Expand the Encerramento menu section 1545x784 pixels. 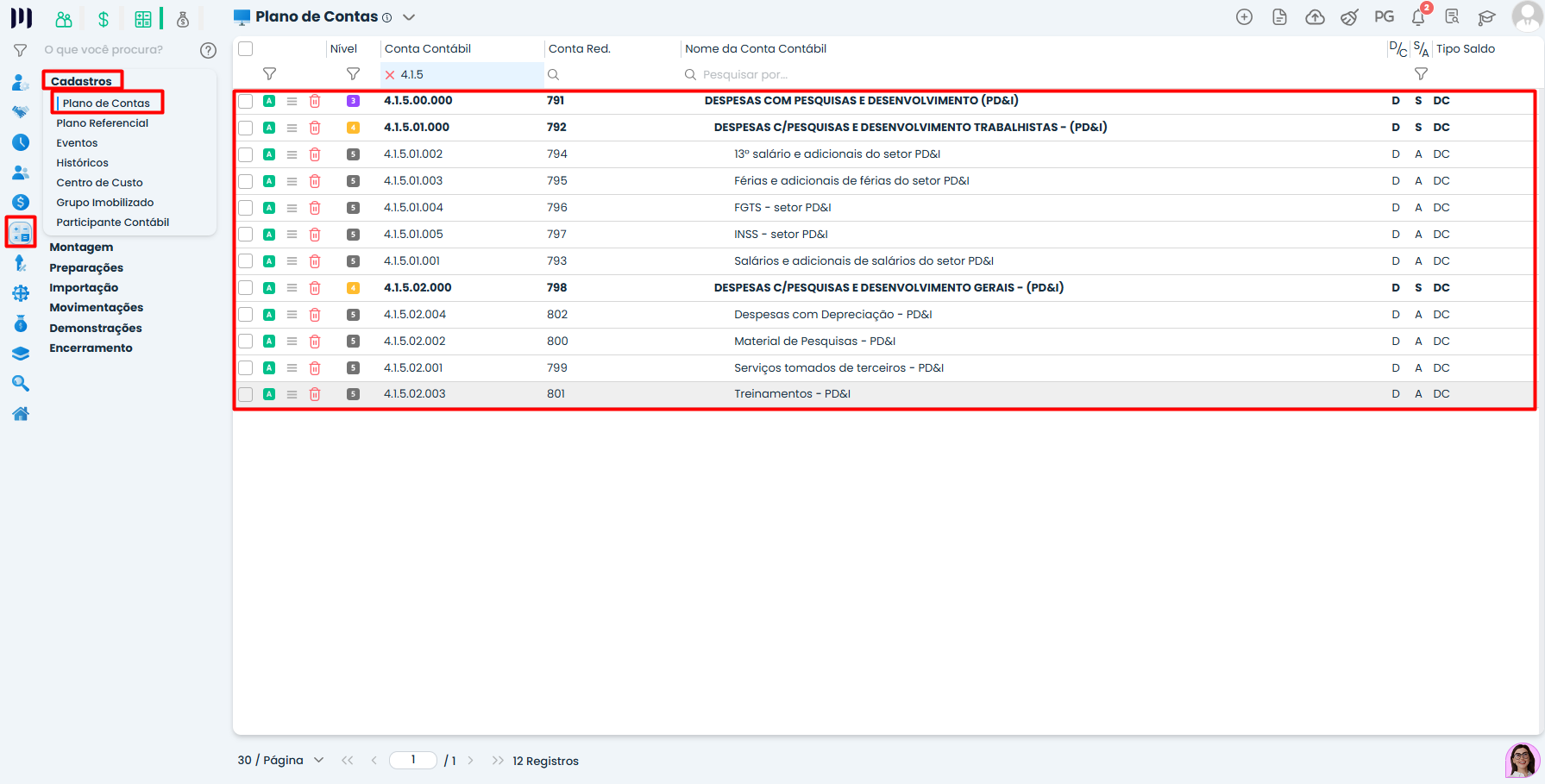pyautogui.click(x=91, y=348)
